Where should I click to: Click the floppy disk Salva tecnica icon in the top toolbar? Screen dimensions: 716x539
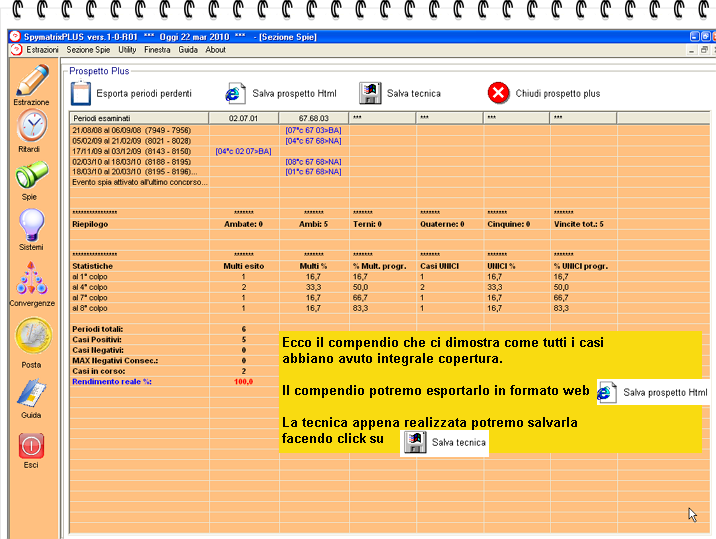[x=370, y=93]
